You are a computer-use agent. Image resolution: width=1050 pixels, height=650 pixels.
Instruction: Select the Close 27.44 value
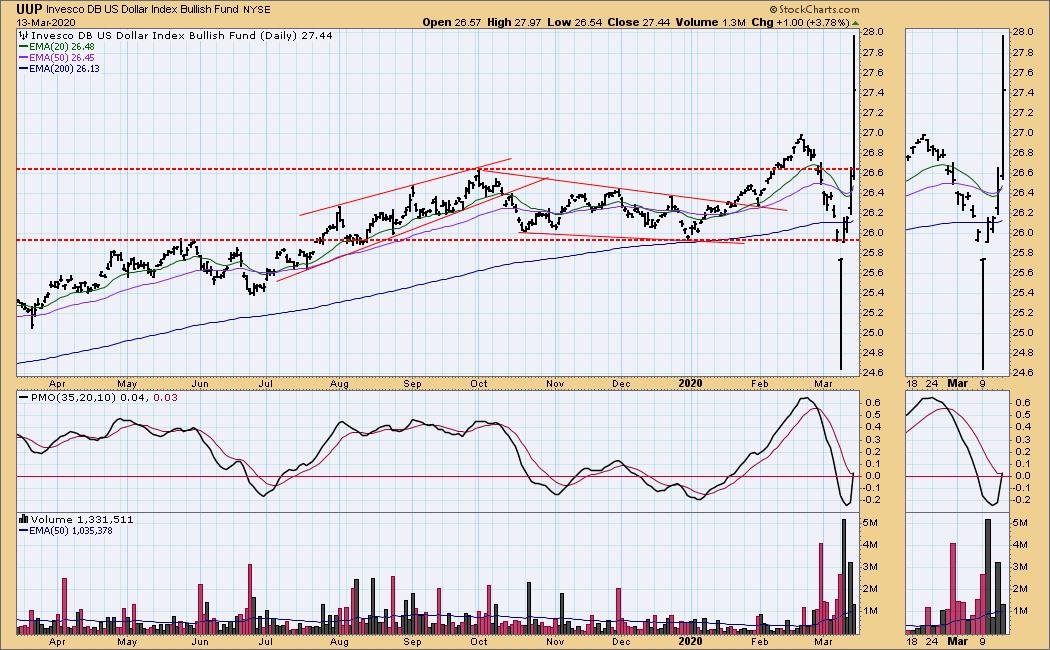click(638, 22)
